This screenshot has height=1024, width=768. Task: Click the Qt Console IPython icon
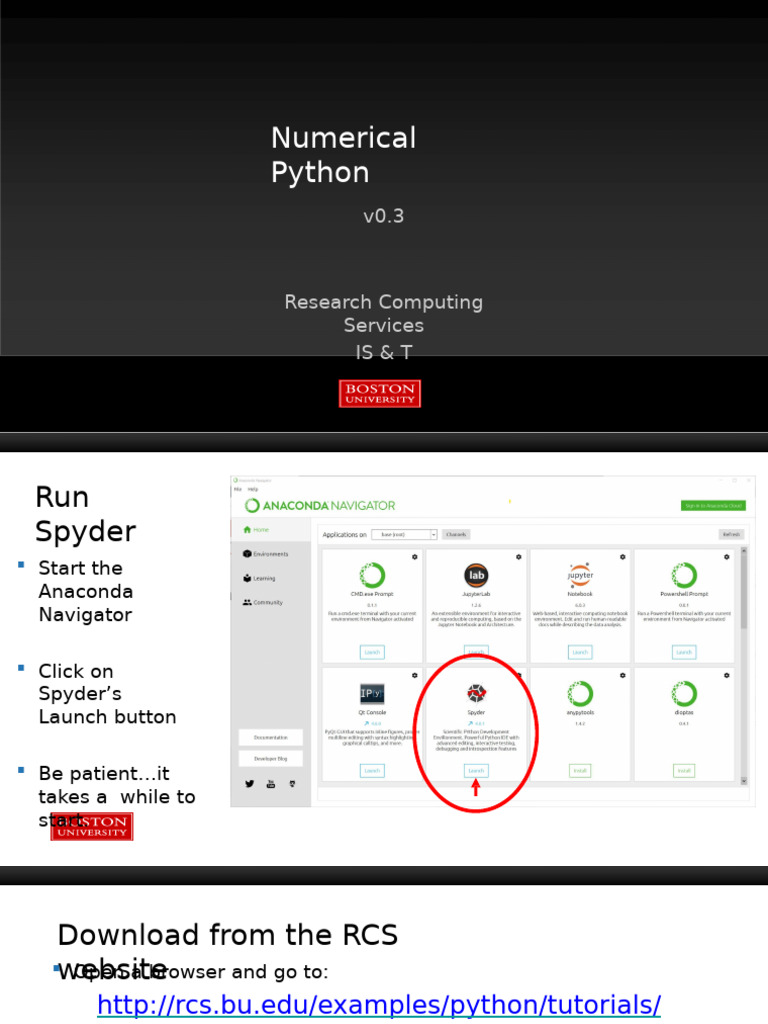pos(372,693)
